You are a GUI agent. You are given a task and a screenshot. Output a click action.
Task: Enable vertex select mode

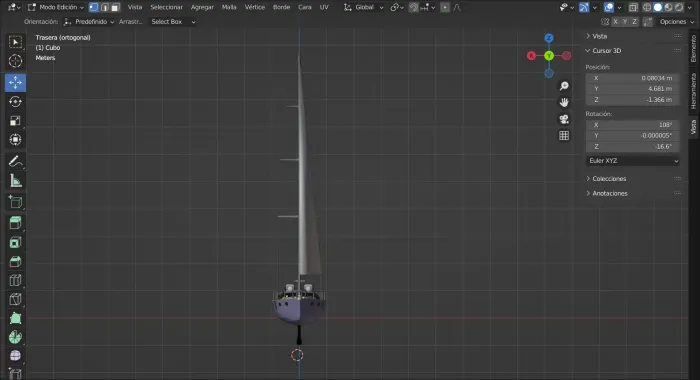[x=93, y=7]
